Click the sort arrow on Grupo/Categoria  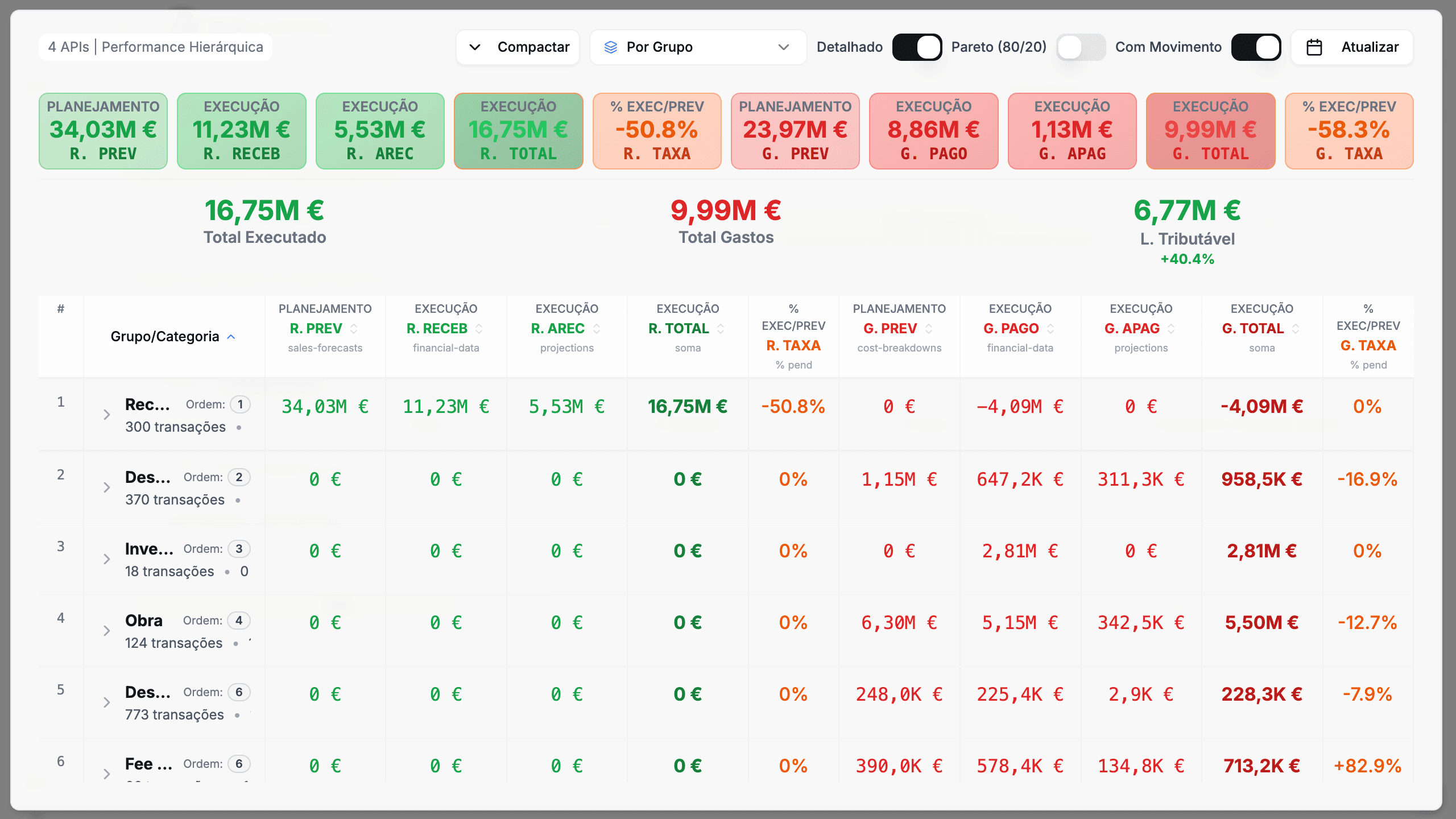click(231, 337)
